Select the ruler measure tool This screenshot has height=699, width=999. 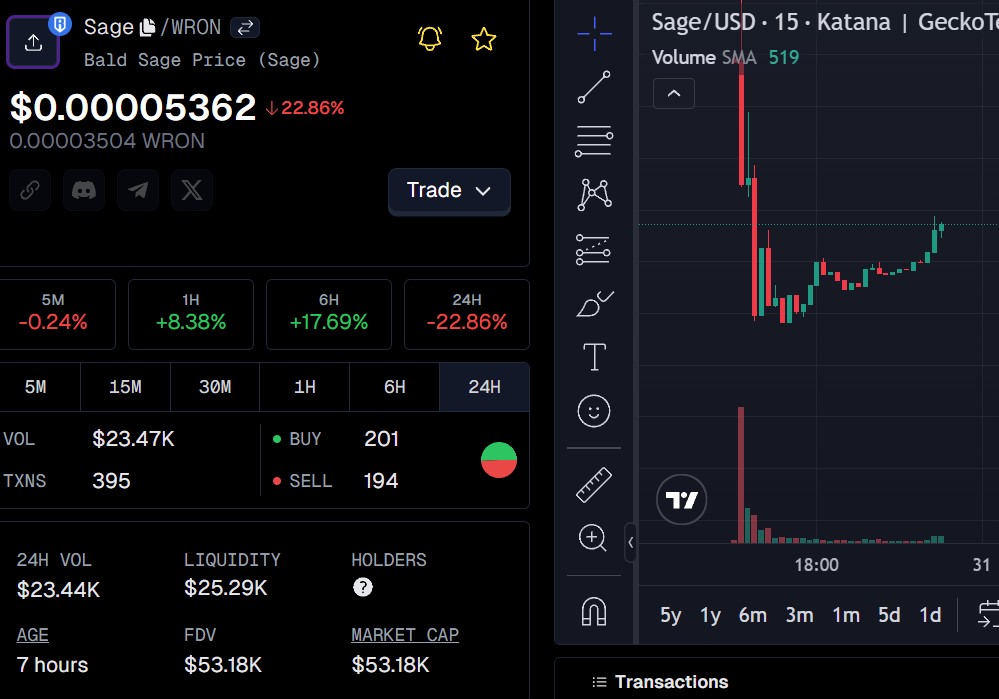(594, 485)
